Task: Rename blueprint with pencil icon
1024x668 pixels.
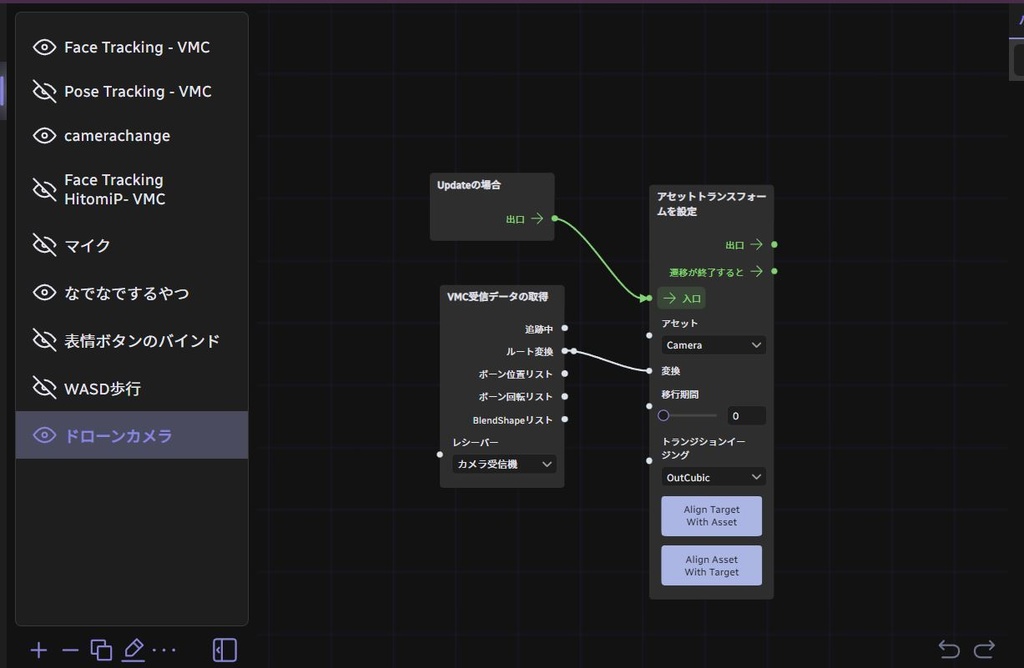Action: tap(133, 650)
